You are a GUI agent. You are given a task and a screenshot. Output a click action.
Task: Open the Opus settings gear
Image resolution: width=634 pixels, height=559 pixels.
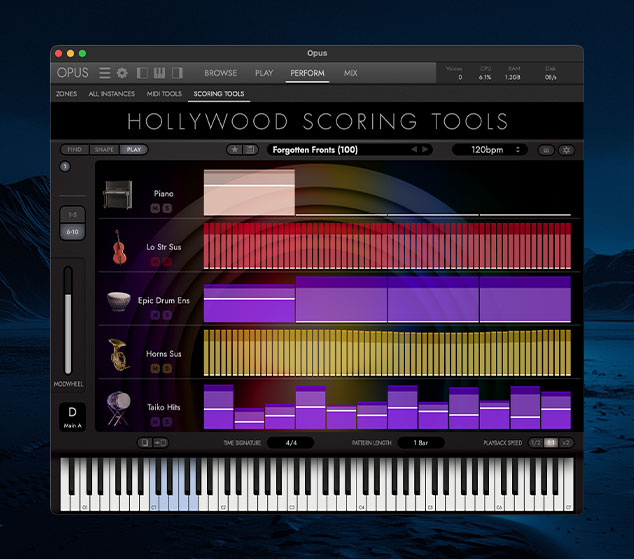pos(122,73)
